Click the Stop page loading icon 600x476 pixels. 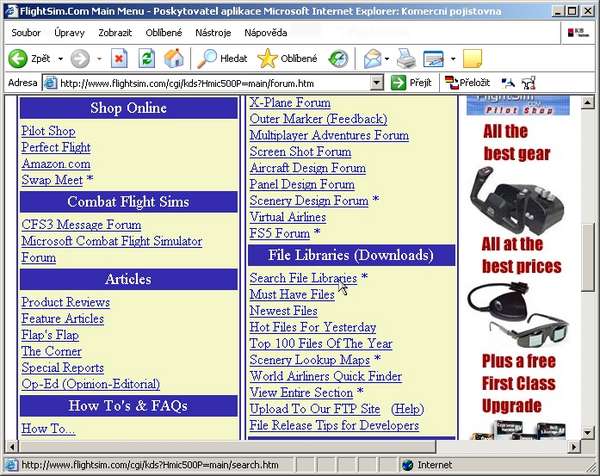pos(119,59)
